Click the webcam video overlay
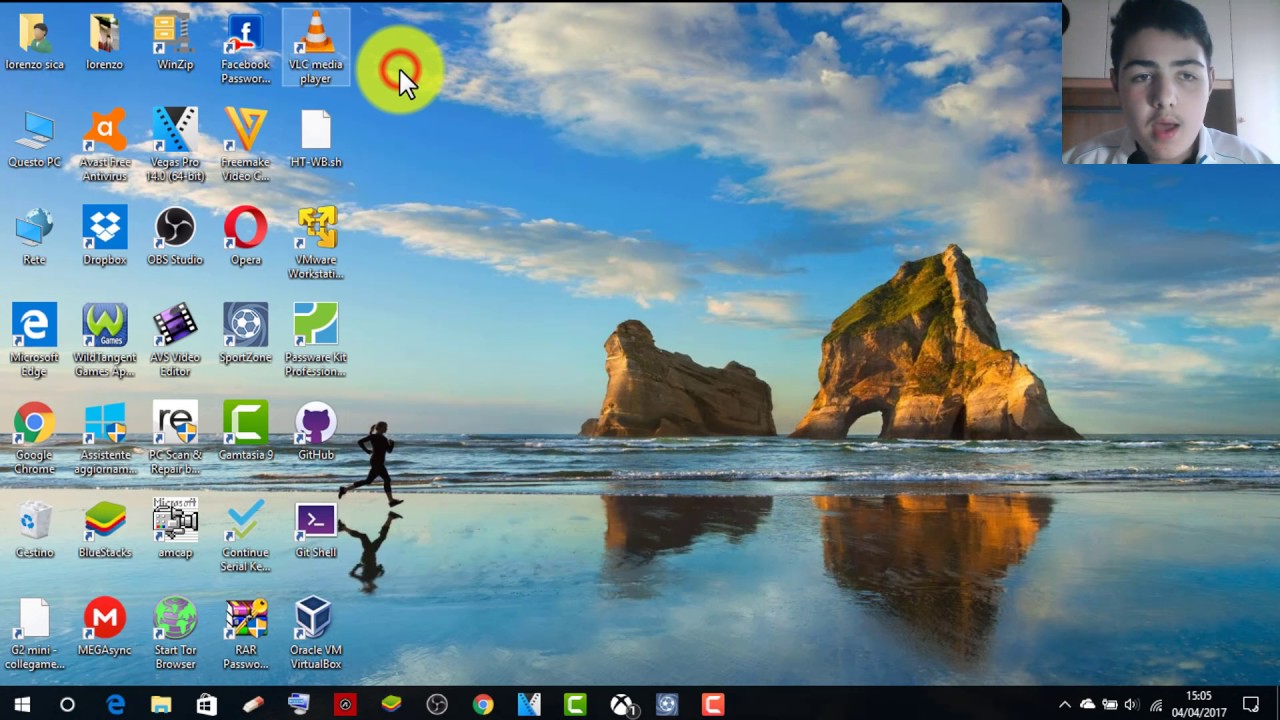This screenshot has height=720, width=1280. pyautogui.click(x=1171, y=82)
